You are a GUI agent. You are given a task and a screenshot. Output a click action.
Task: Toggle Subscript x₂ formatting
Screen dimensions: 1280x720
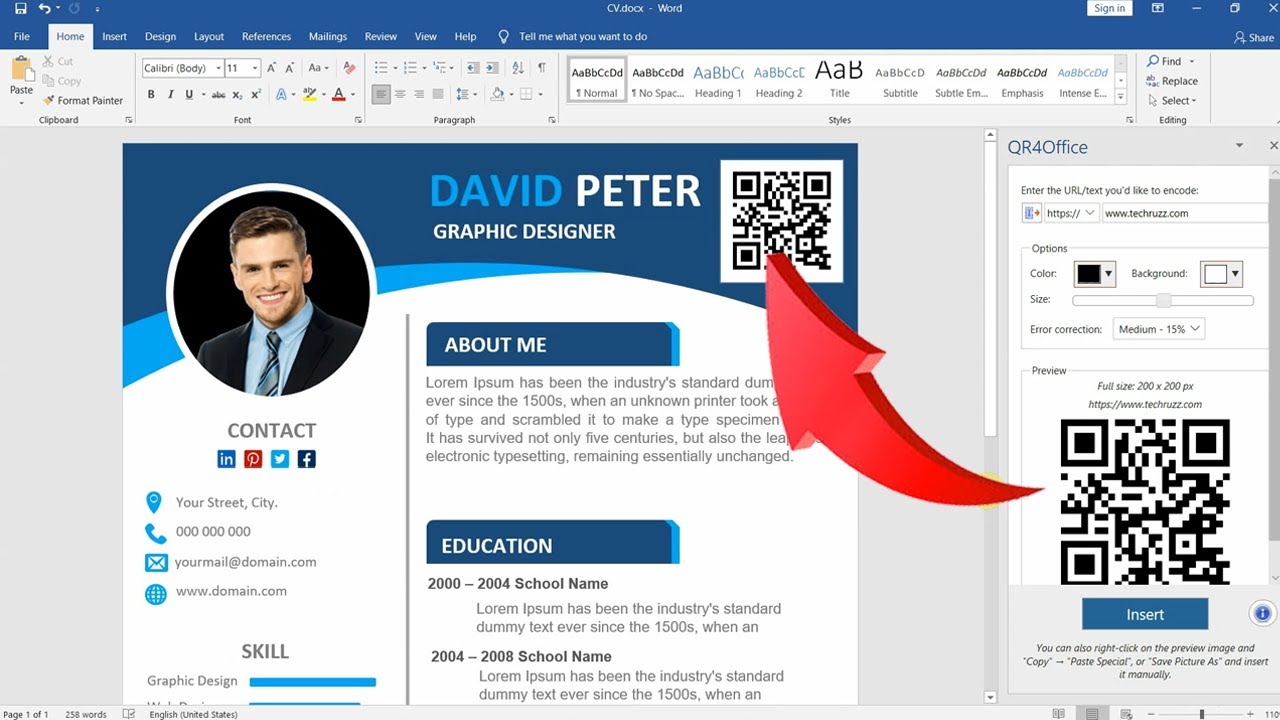[237, 95]
